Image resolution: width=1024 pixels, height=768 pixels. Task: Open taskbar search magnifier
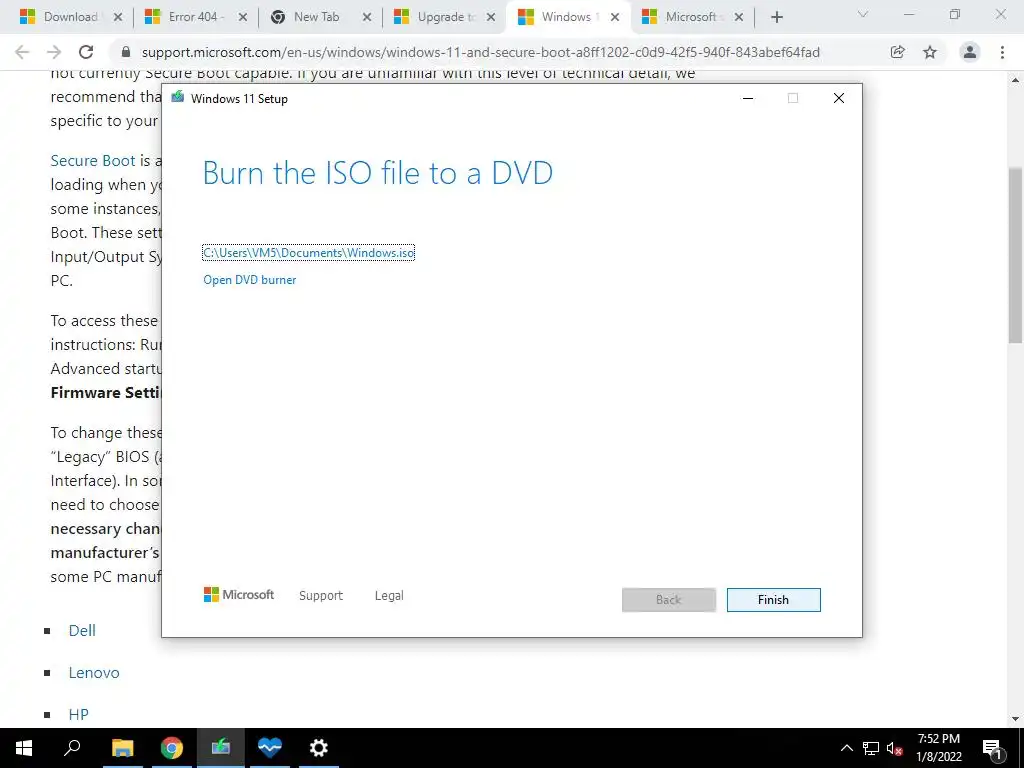pyautogui.click(x=72, y=748)
